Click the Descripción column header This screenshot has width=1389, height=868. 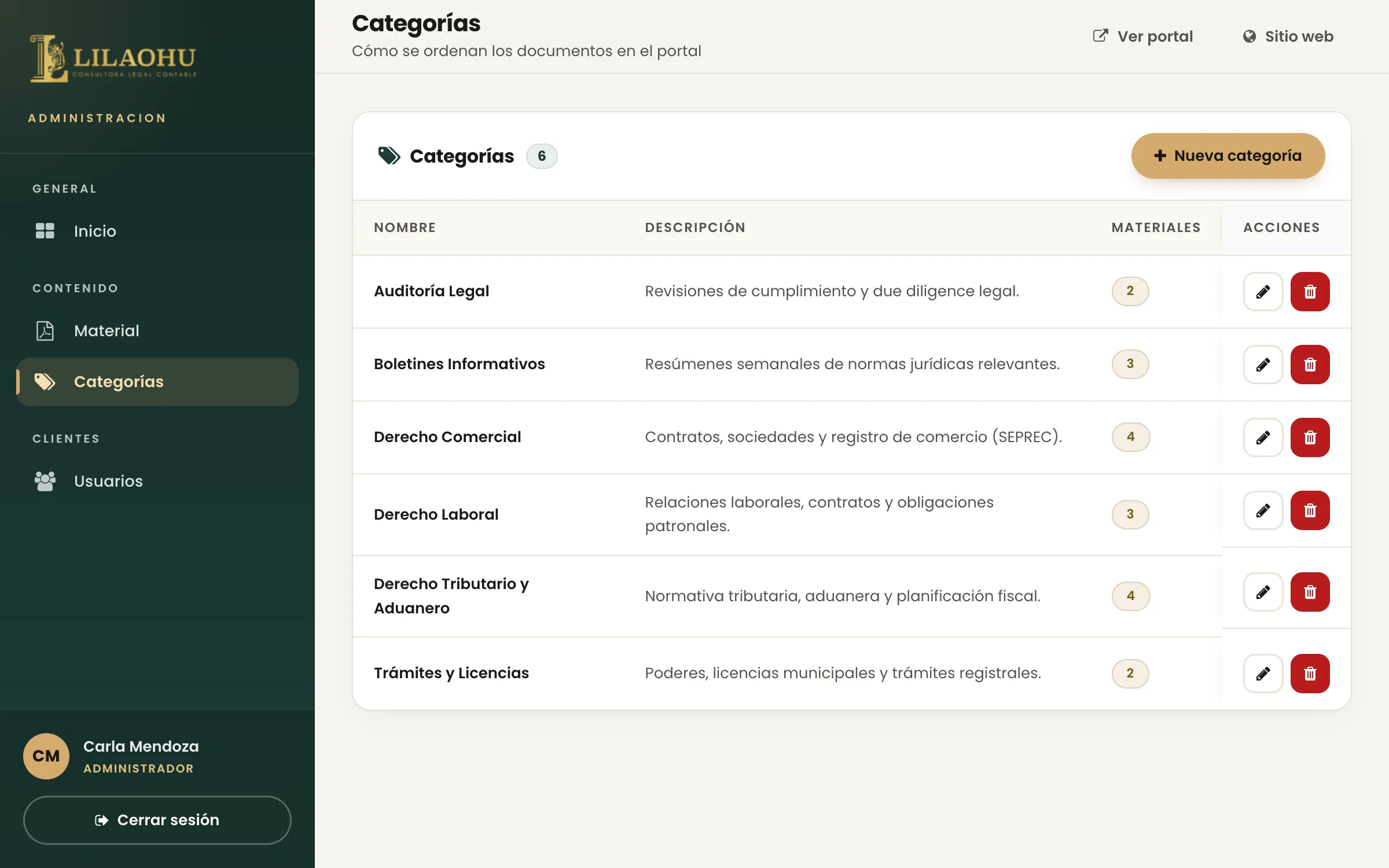point(695,227)
